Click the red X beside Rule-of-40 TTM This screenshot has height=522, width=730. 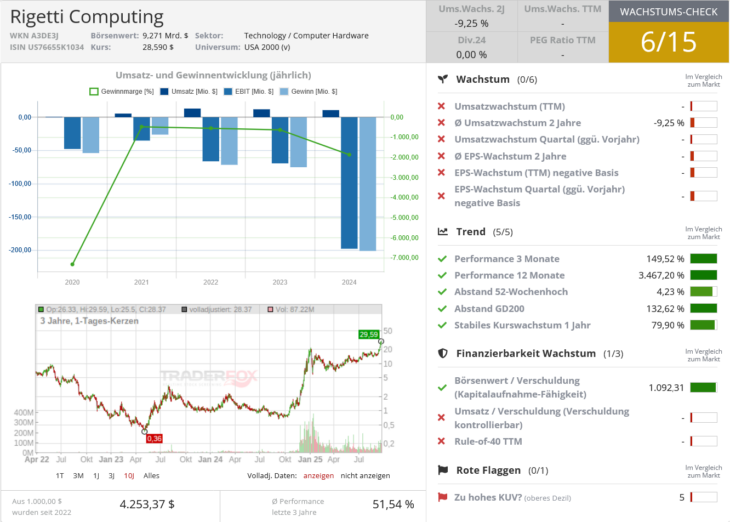[441, 441]
